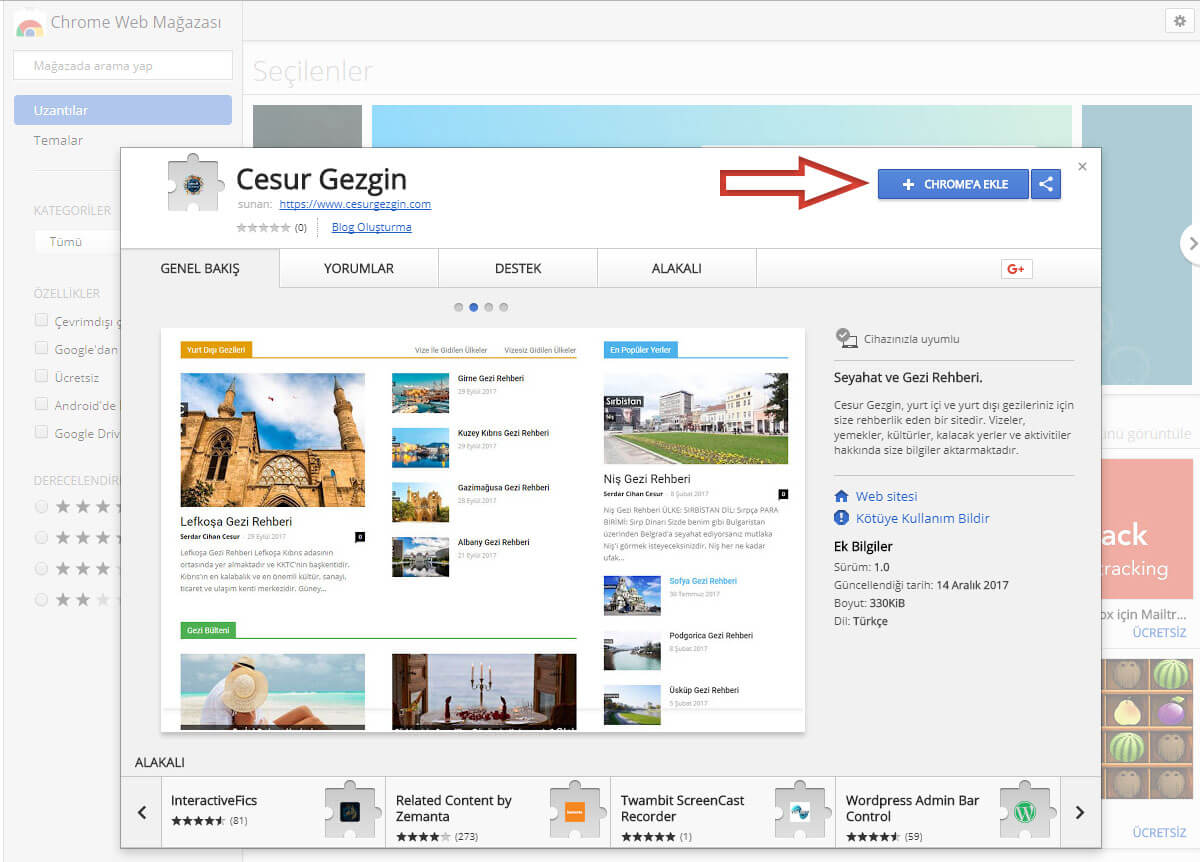Share the Cesur Gezgin extension
Image resolution: width=1200 pixels, height=862 pixels.
pos(1046,184)
